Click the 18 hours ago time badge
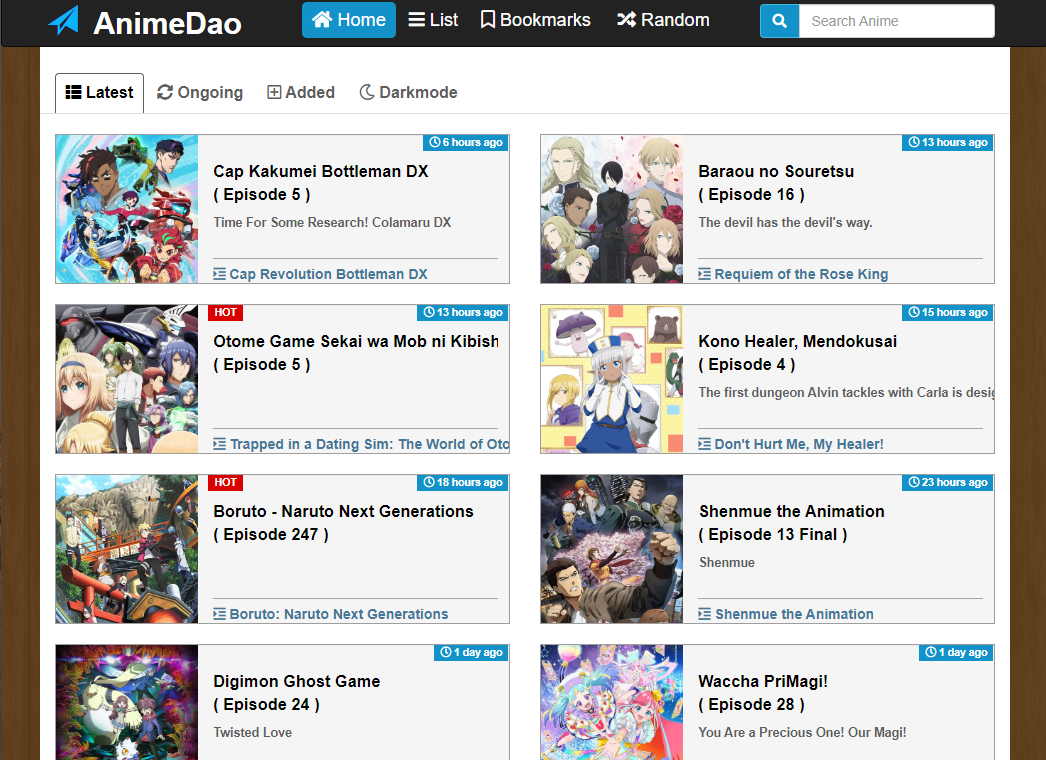The height and width of the screenshot is (760, 1046). [x=463, y=483]
